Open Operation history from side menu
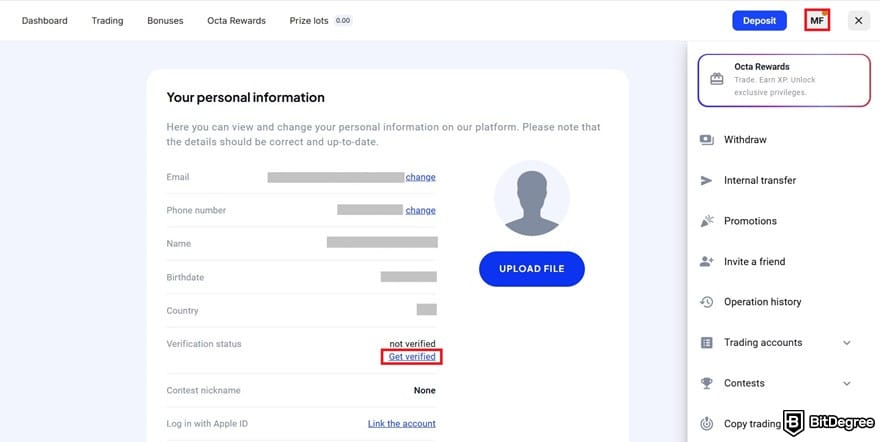This screenshot has width=880, height=442. point(763,302)
